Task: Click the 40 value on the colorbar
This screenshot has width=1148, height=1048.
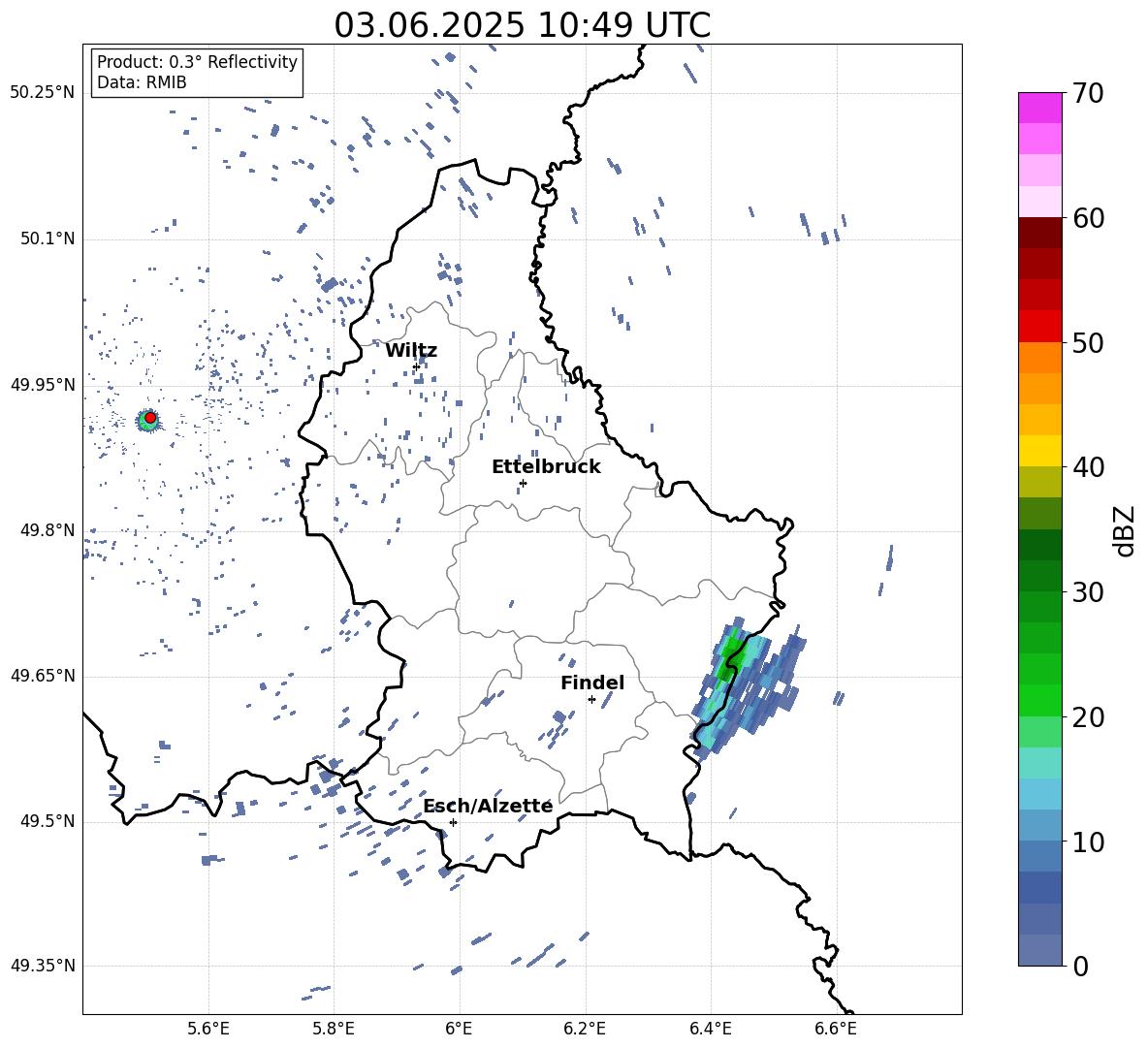Action: tap(1088, 467)
